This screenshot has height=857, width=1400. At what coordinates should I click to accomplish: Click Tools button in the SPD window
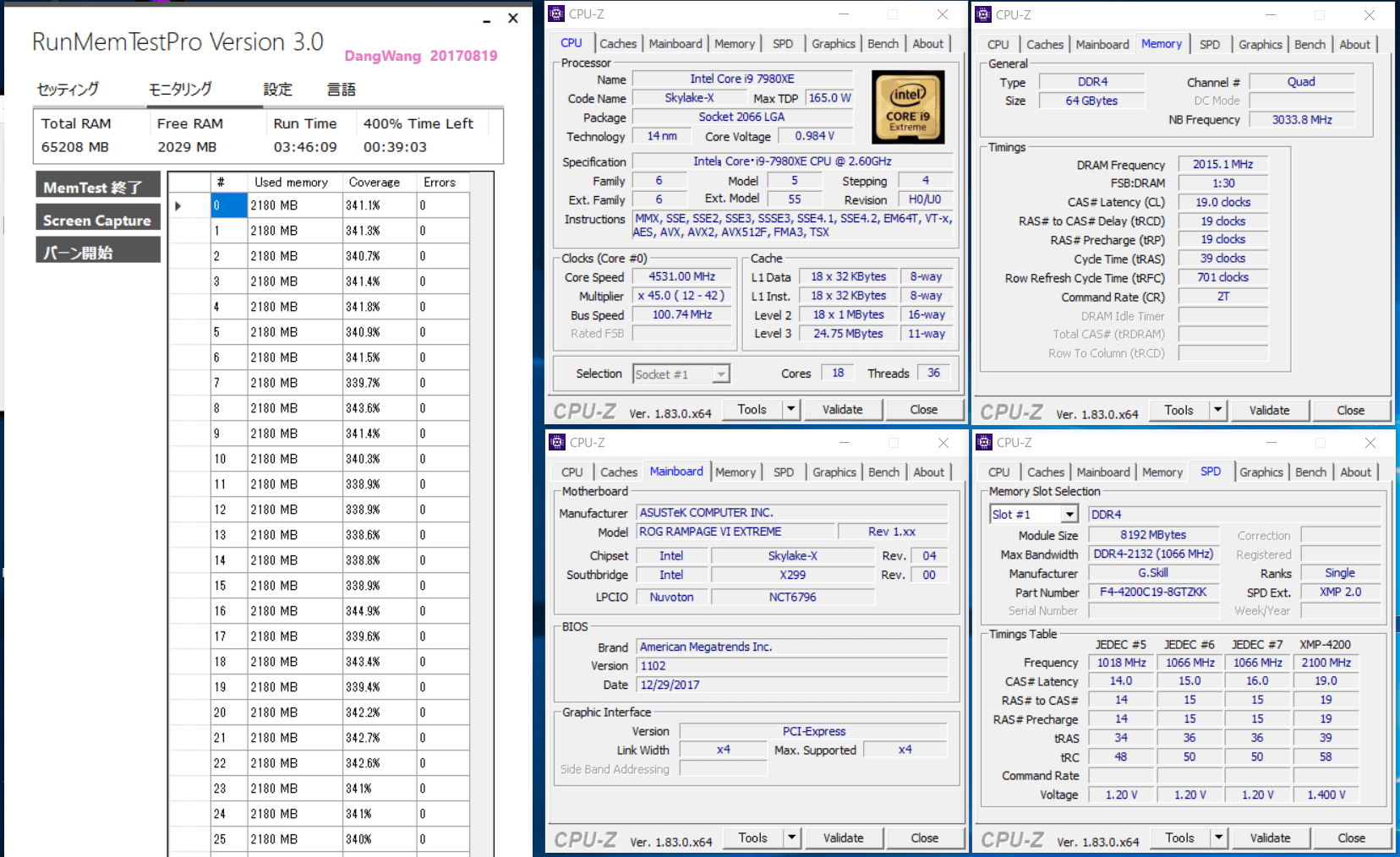pyautogui.click(x=1179, y=838)
